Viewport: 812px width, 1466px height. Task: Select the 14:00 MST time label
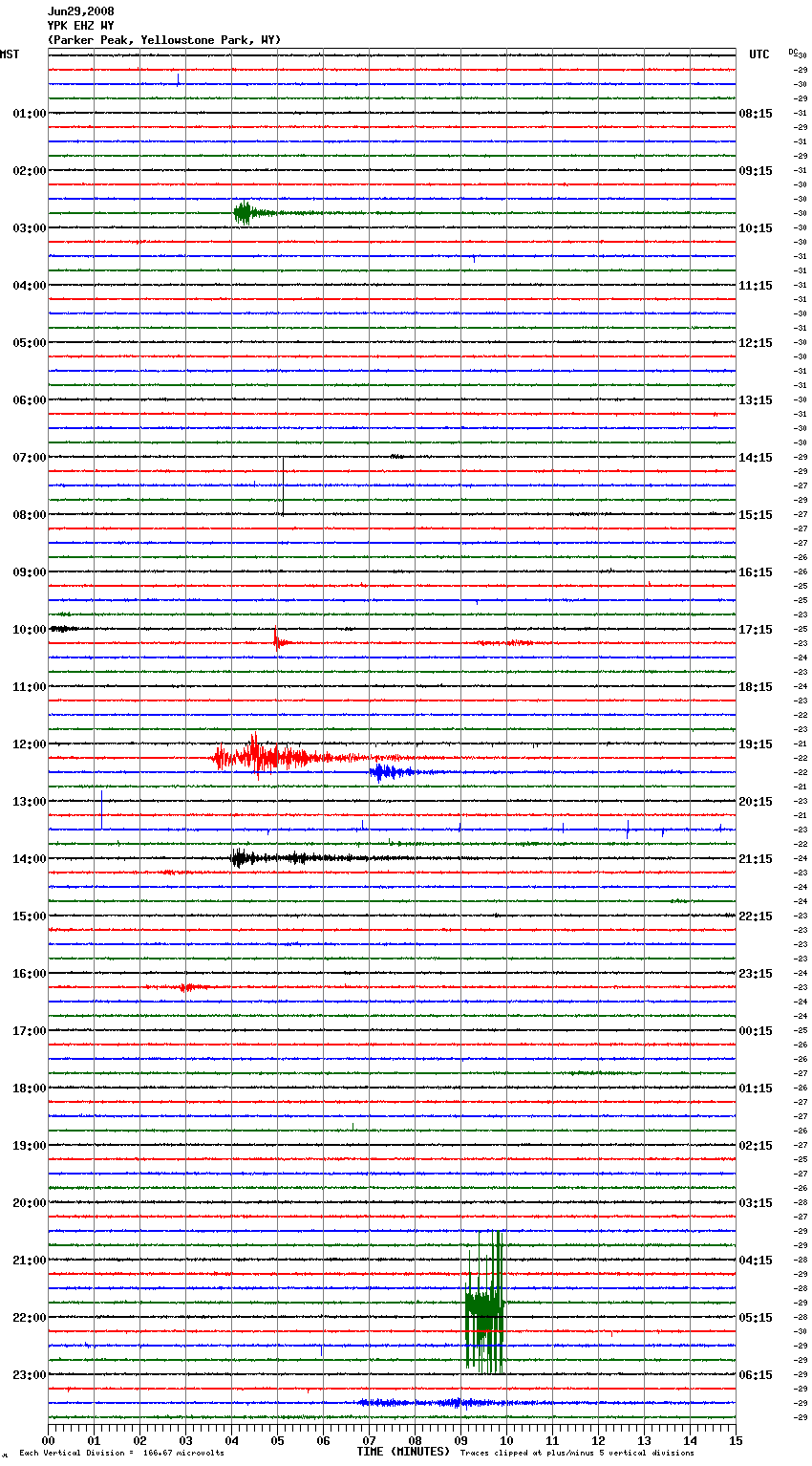(29, 859)
